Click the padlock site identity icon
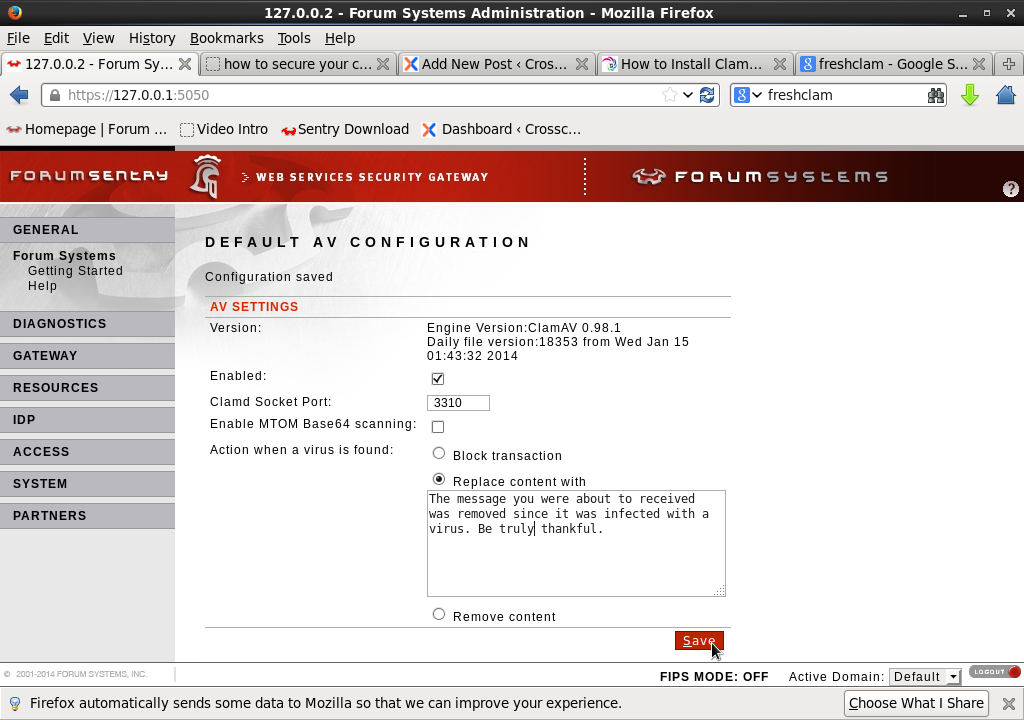 point(55,95)
